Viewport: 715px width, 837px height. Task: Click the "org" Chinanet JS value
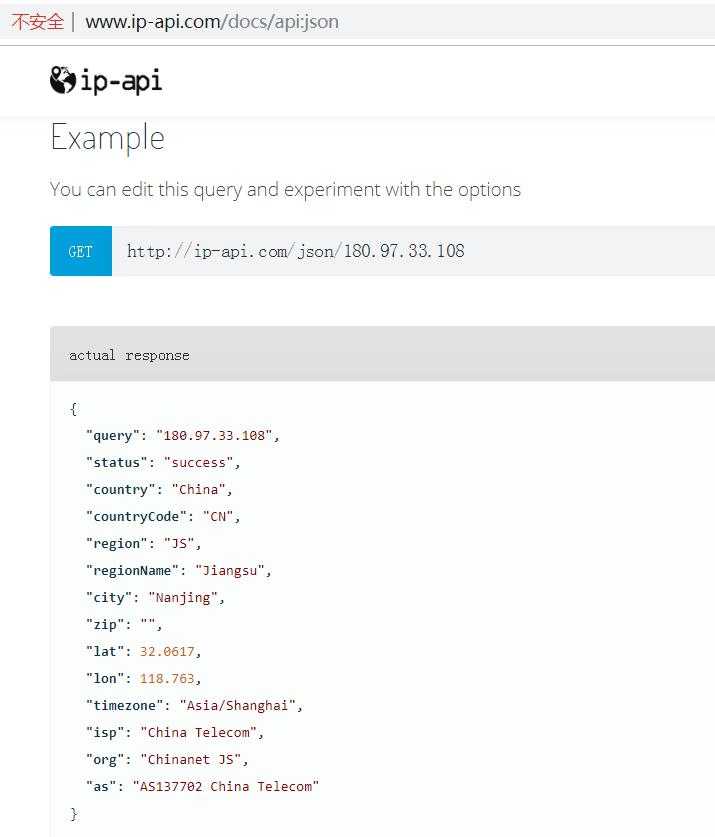[x=191, y=759]
